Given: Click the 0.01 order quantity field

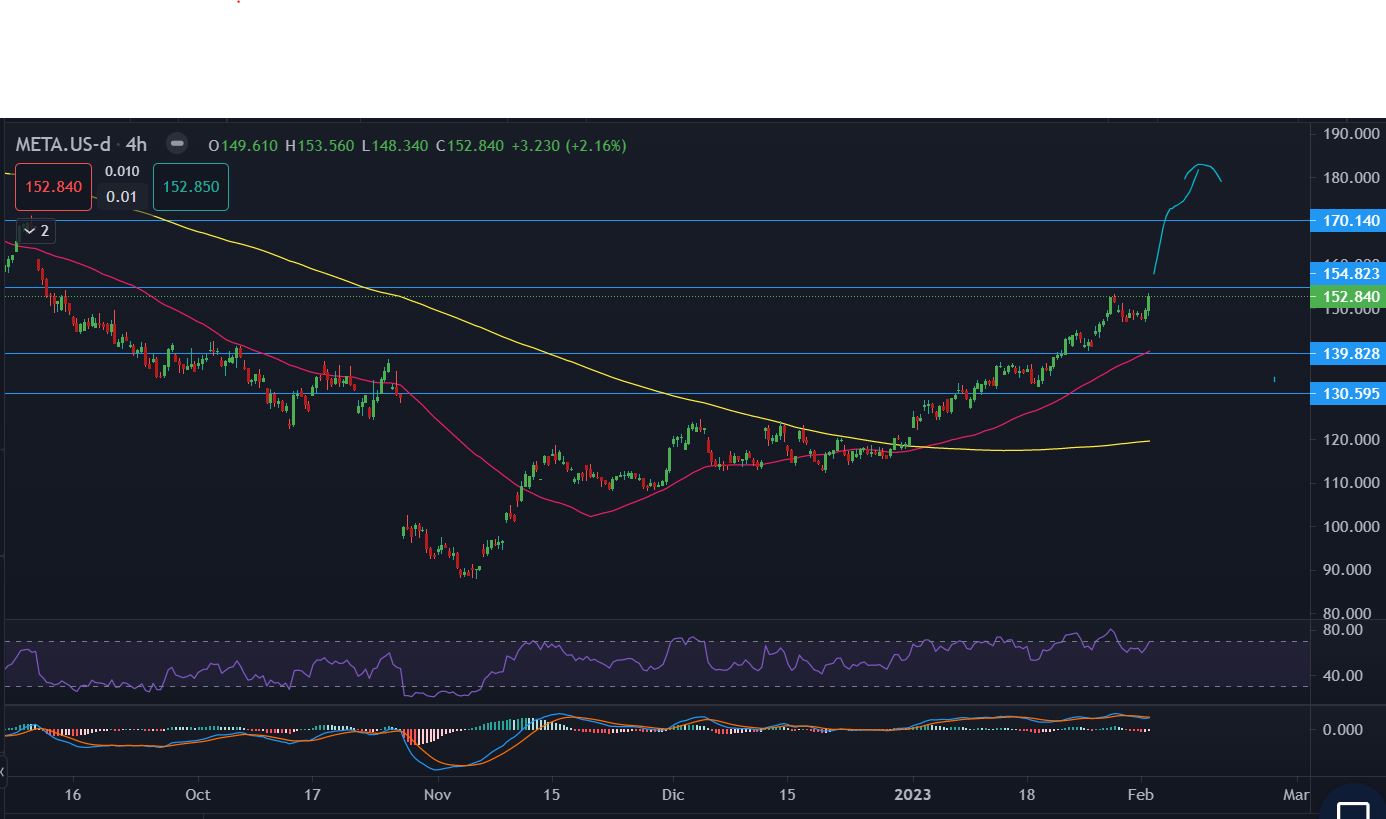Looking at the screenshot, I should 122,196.
